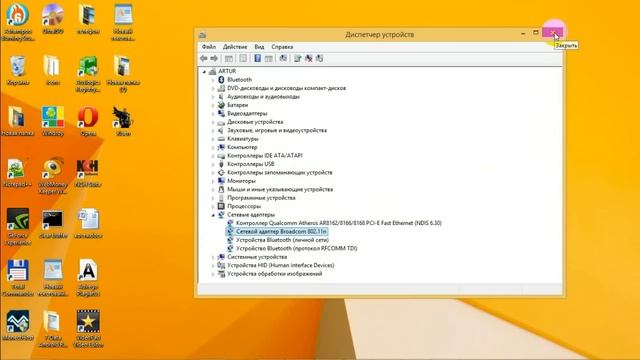Toggle the show/hide console tree toolbar icon
The height and width of the screenshot is (360, 640).
pyautogui.click(x=229, y=58)
